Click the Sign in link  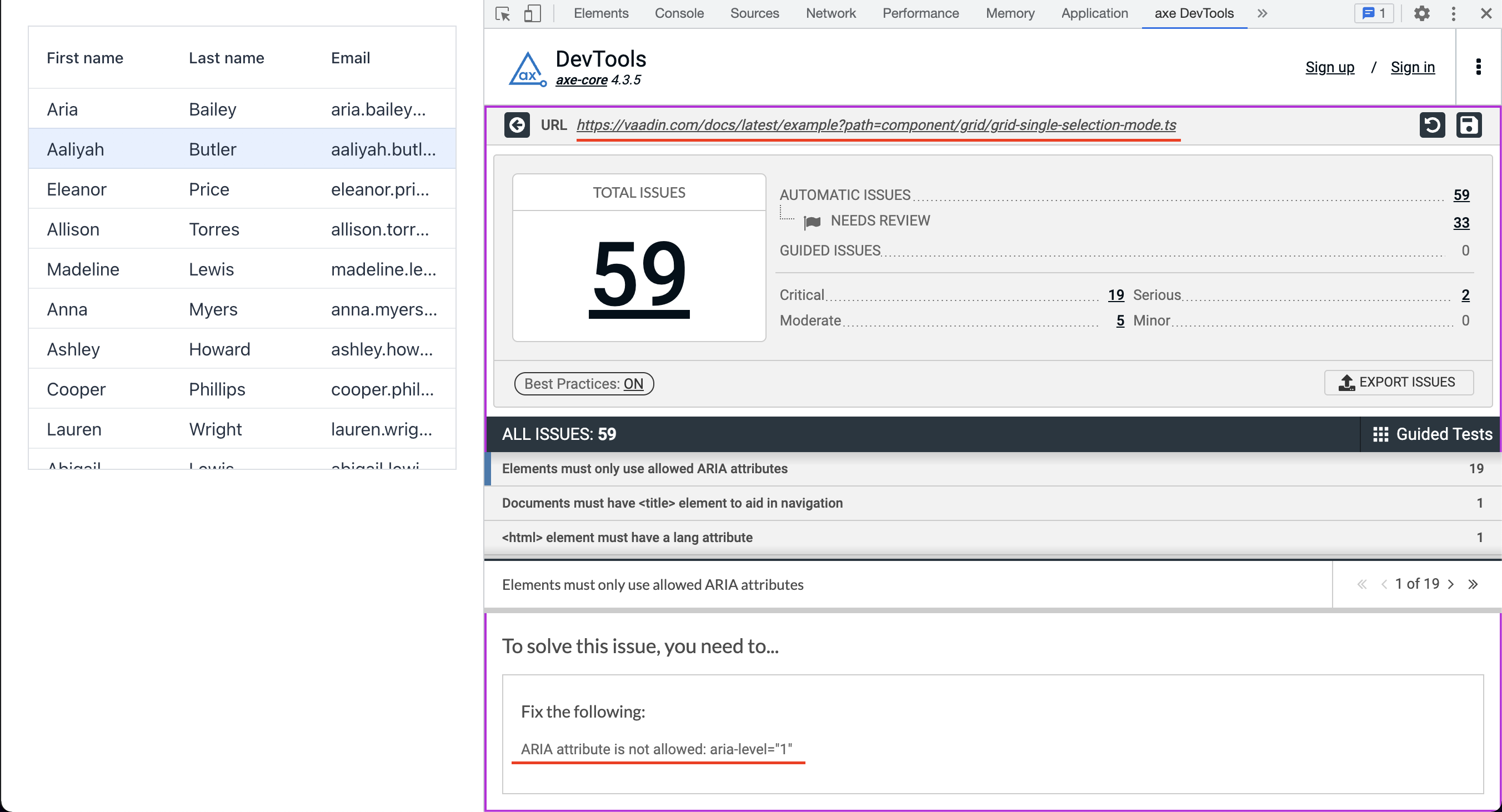(1413, 67)
